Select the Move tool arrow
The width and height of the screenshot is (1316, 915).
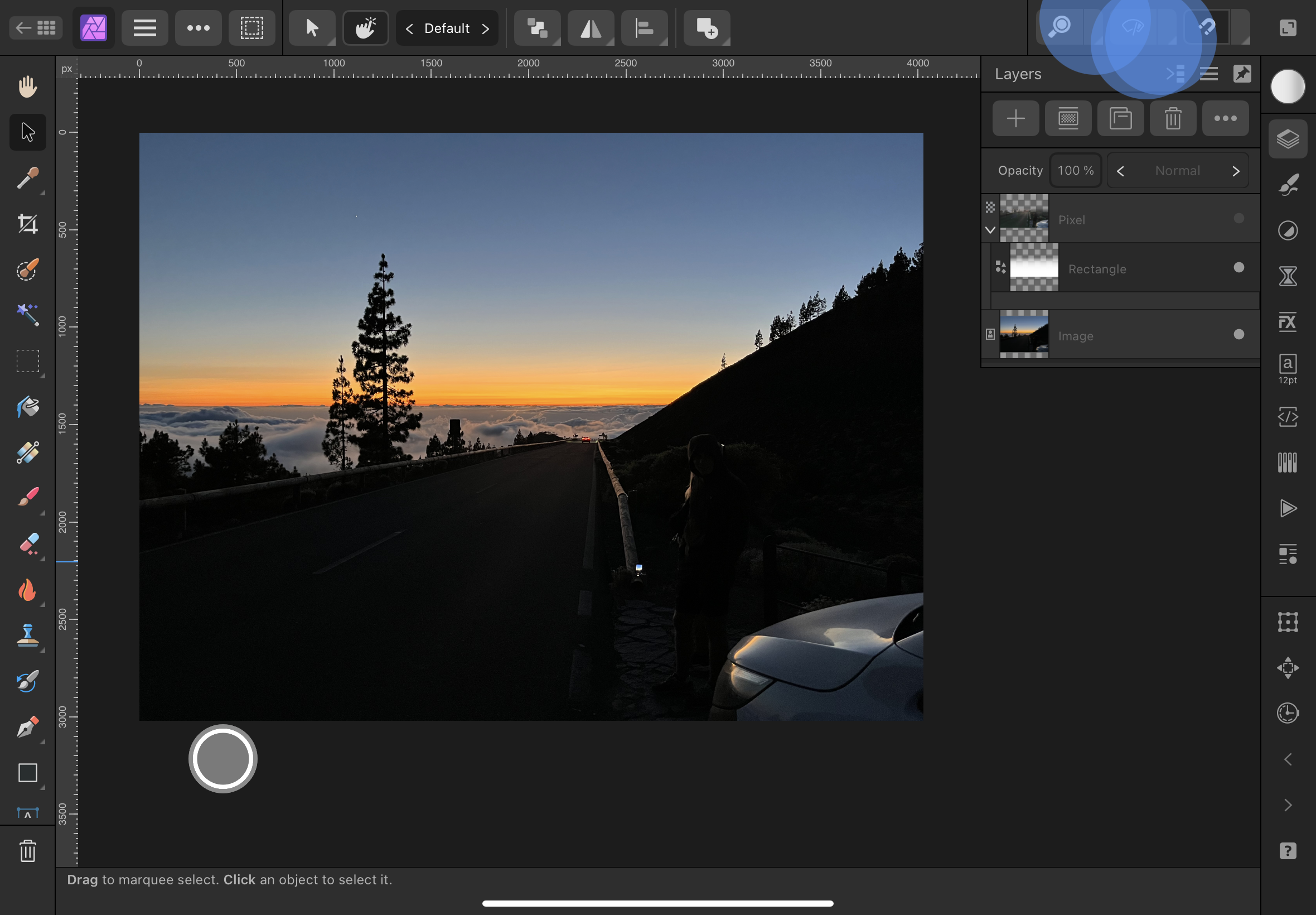[27, 132]
